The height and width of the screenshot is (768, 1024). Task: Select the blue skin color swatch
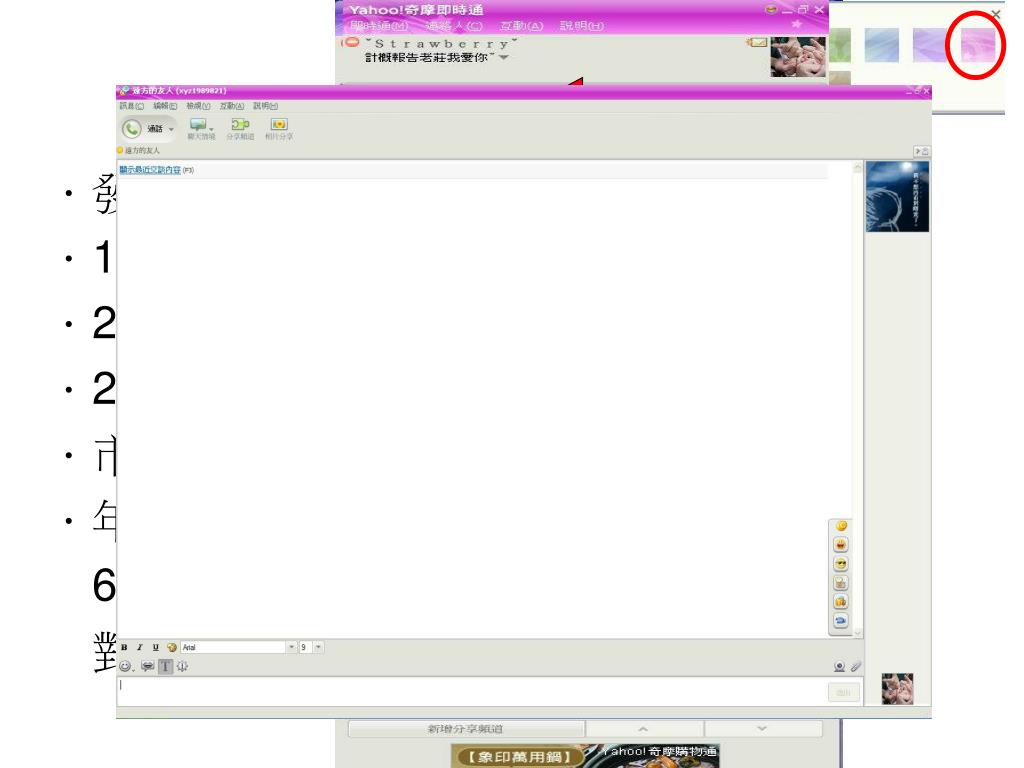[882, 45]
